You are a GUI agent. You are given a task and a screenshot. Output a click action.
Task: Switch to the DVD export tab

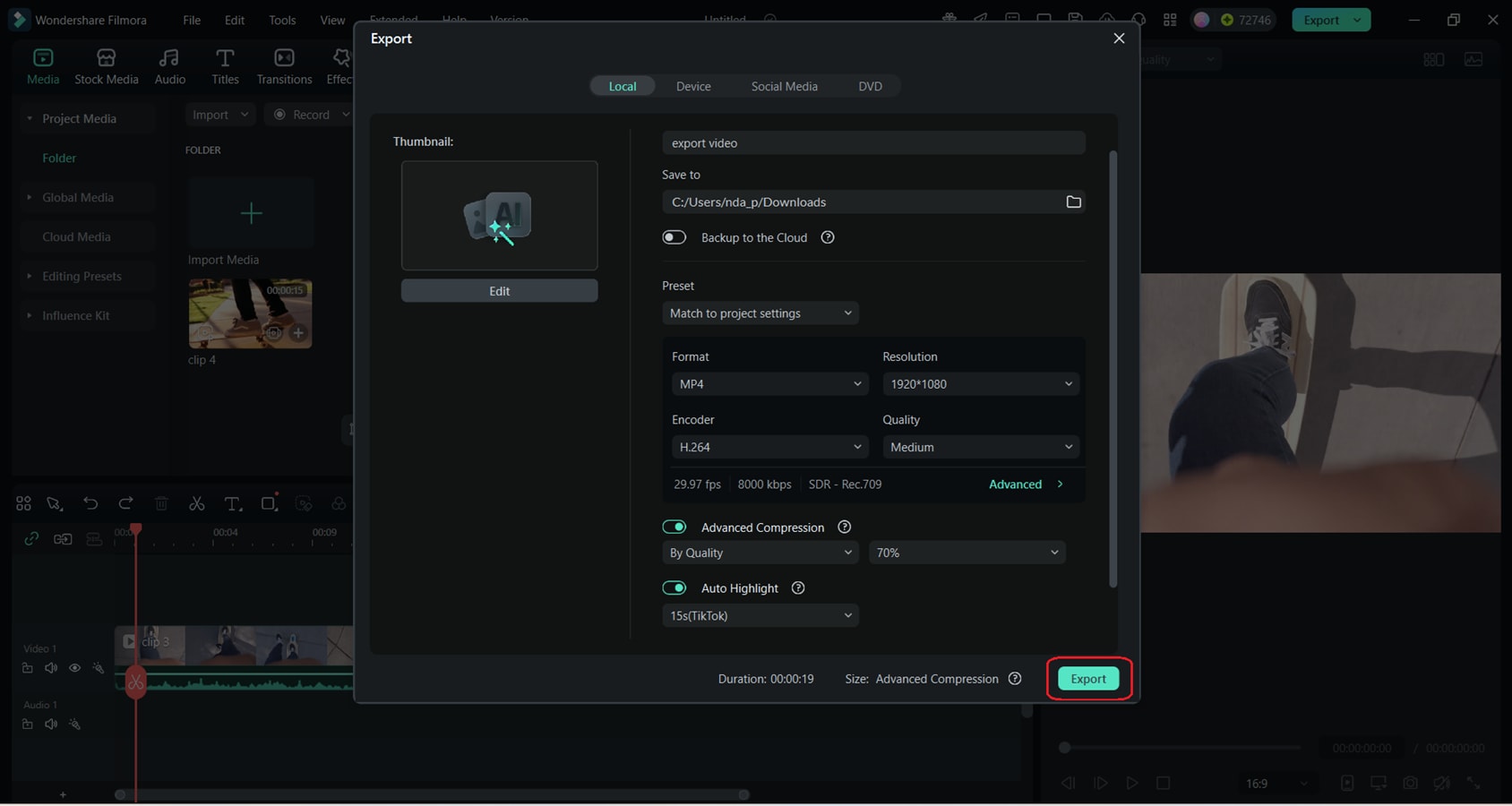[870, 86]
